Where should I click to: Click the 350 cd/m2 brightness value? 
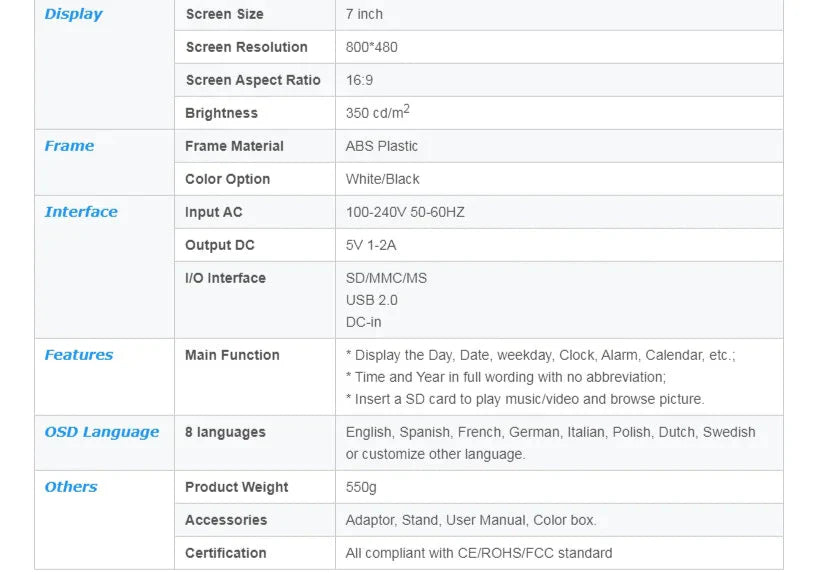(x=377, y=113)
